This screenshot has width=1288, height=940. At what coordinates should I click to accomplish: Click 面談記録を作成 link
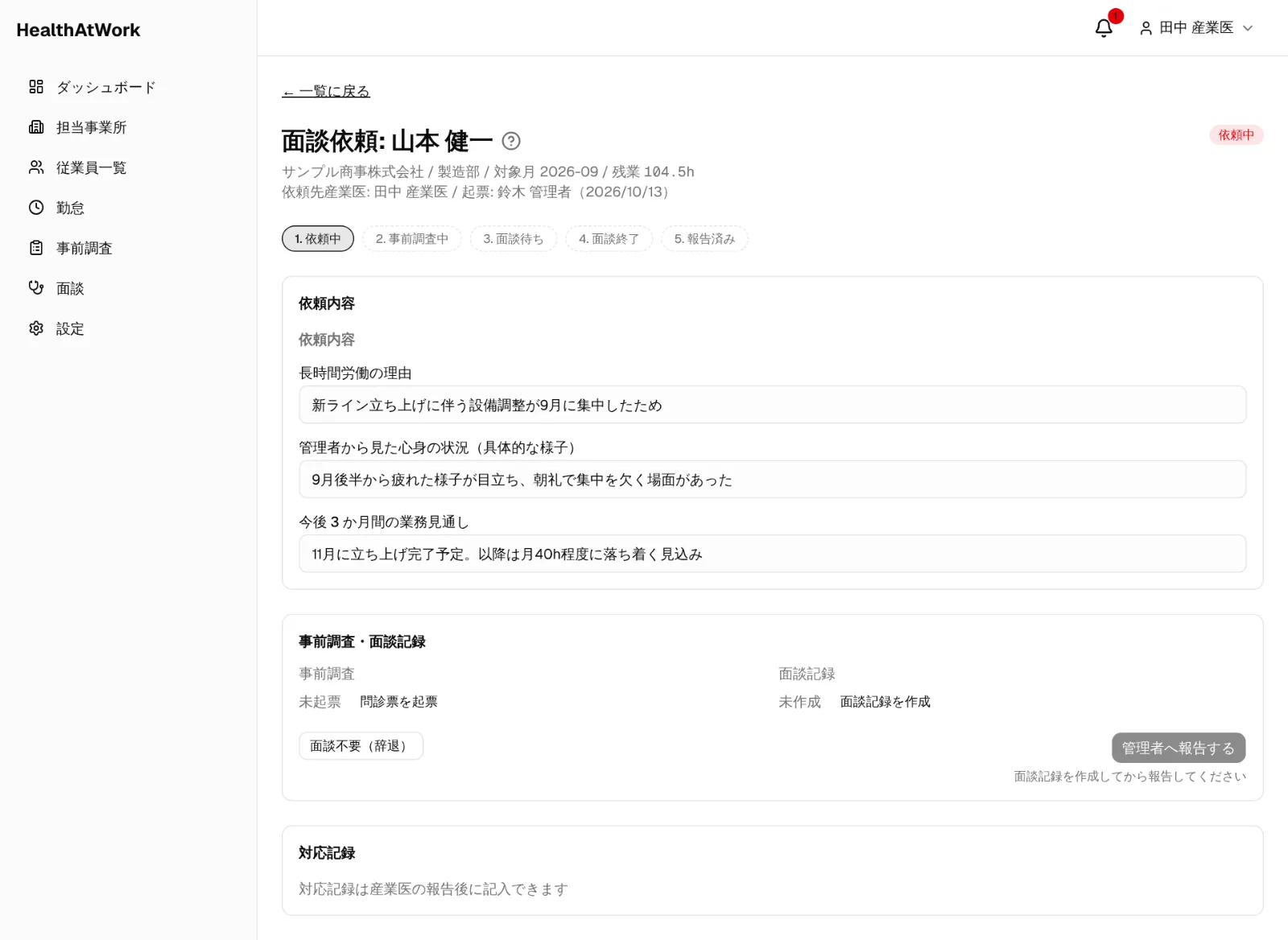point(885,702)
